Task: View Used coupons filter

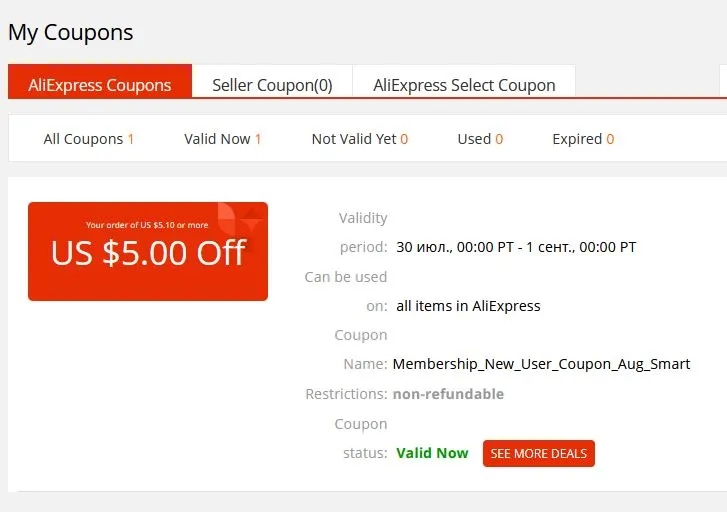Action: [x=480, y=139]
